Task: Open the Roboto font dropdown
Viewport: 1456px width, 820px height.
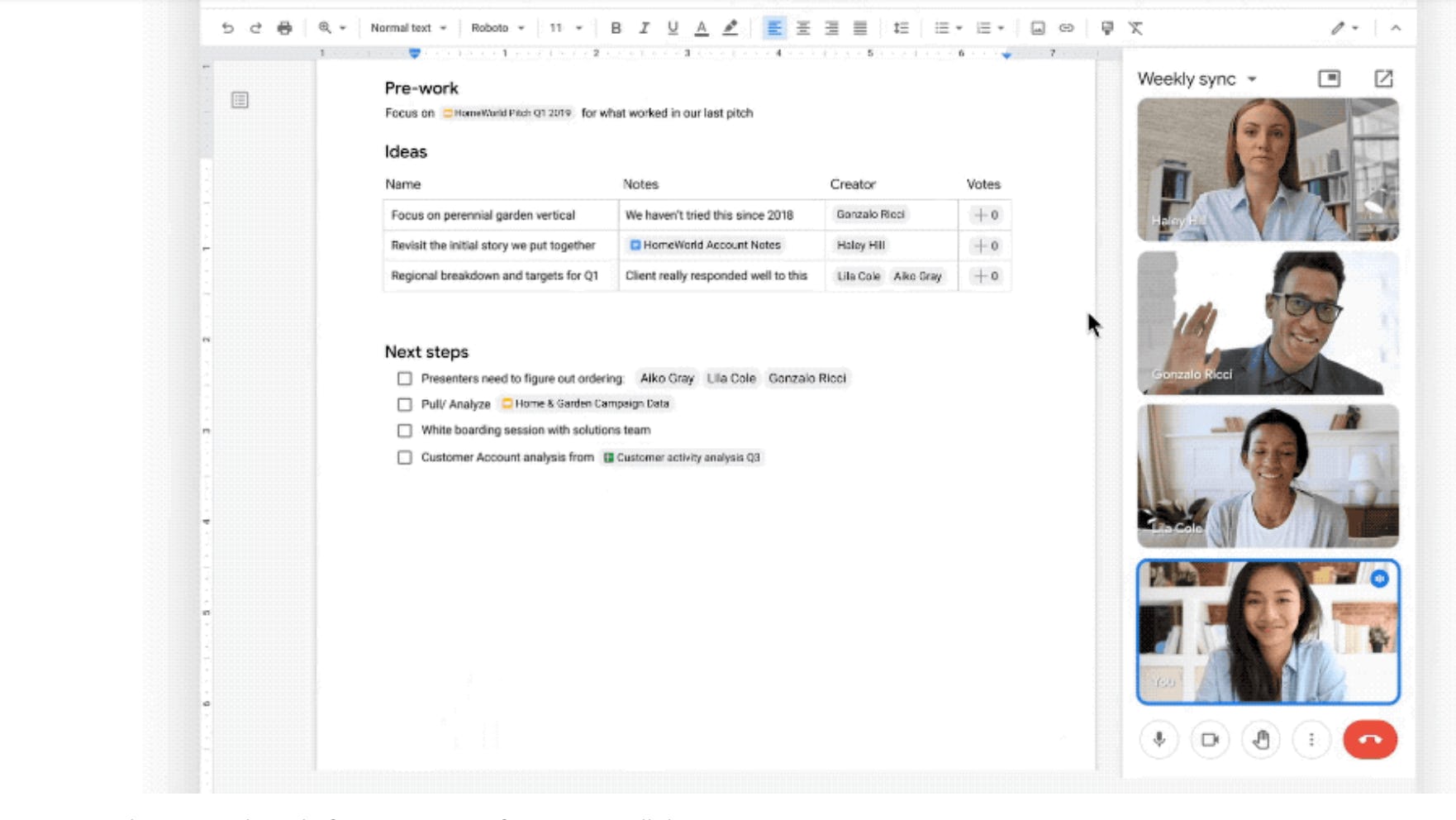Action: click(x=496, y=27)
